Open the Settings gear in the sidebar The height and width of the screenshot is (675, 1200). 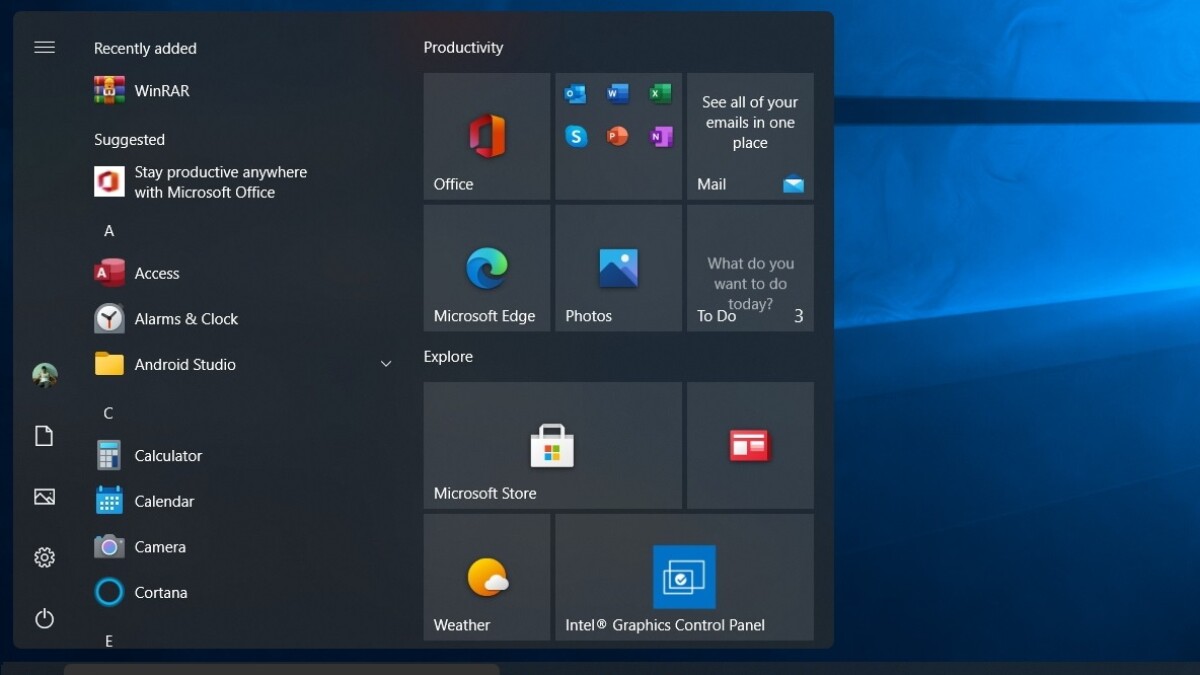[44, 557]
